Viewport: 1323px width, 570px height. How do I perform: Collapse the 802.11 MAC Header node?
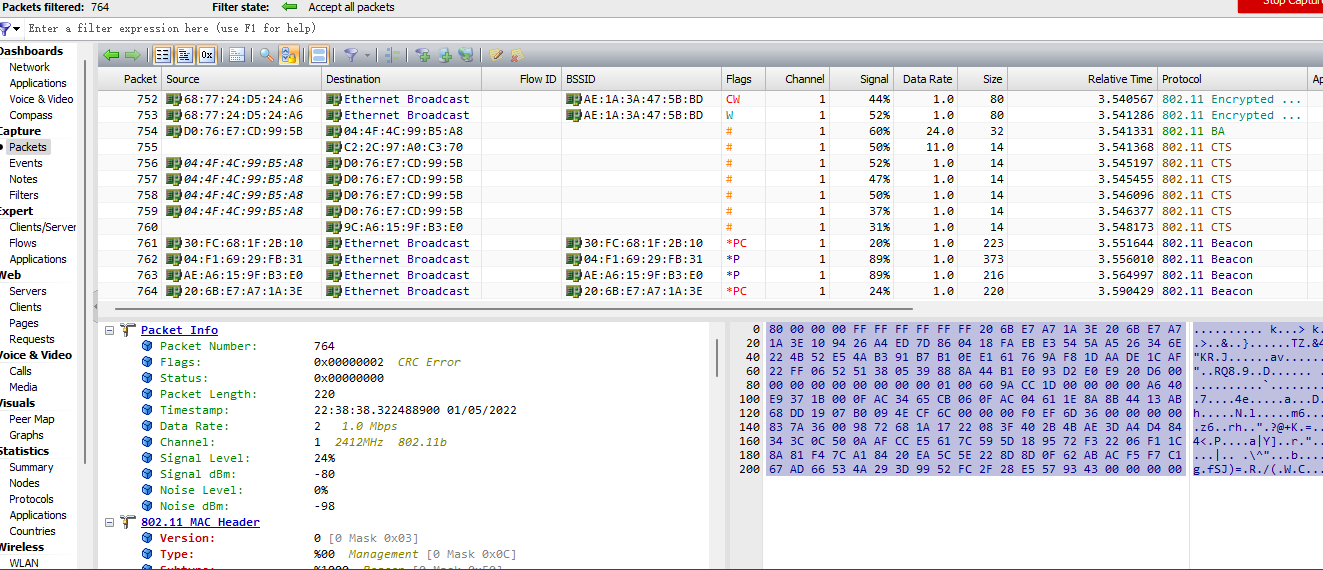[x=109, y=522]
